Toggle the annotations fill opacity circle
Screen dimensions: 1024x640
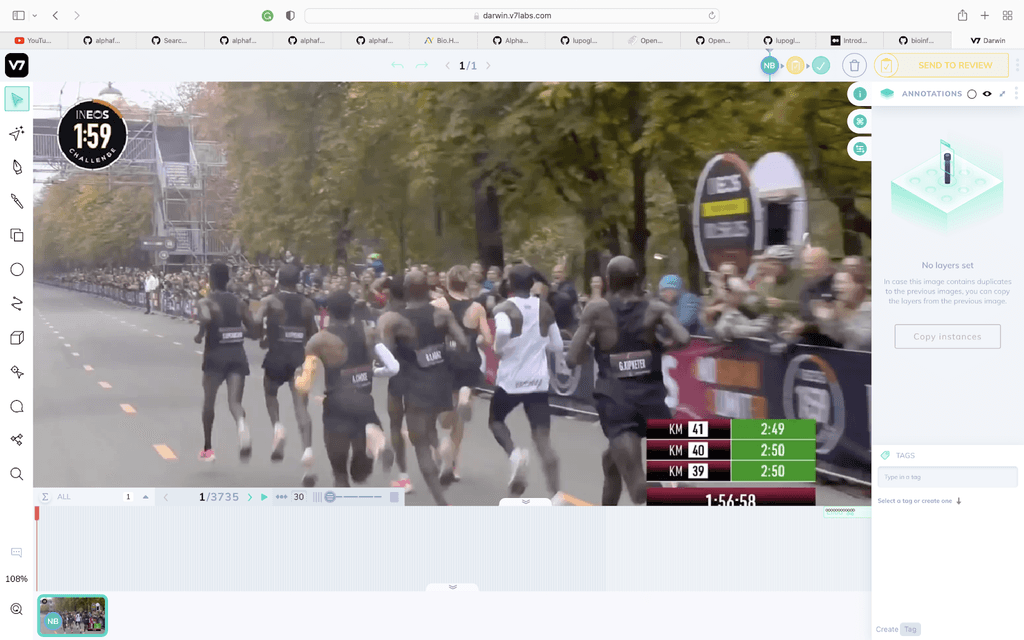[x=971, y=93]
